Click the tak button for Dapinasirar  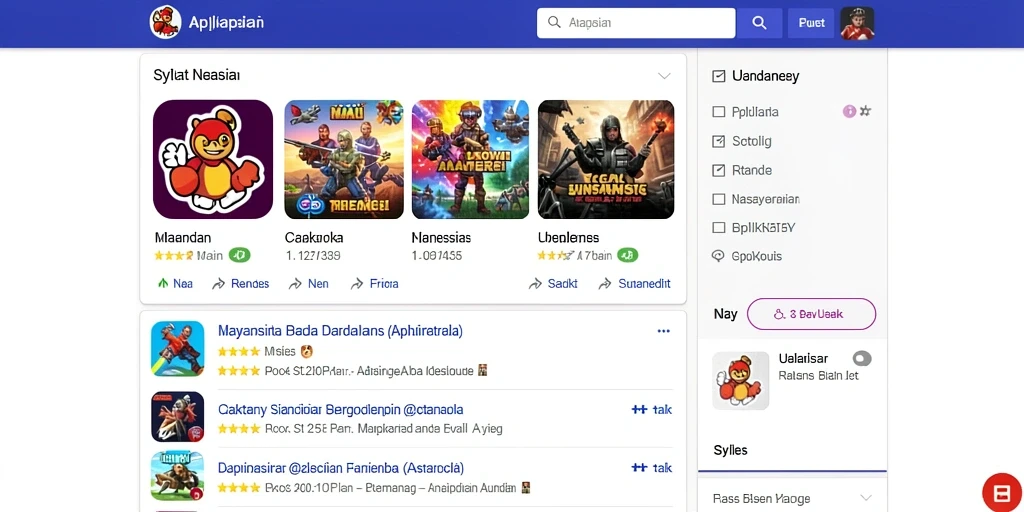coord(652,468)
